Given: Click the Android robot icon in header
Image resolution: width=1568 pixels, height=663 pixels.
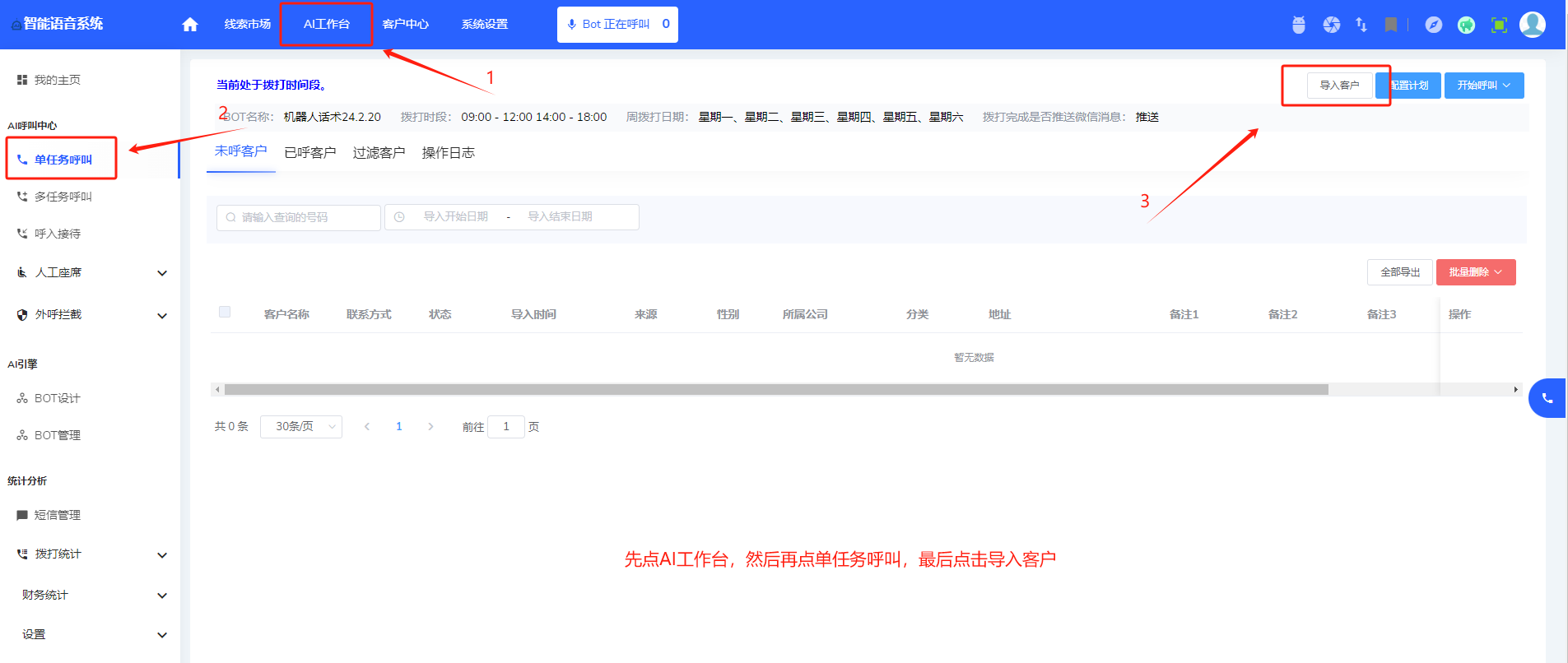Looking at the screenshot, I should tap(1299, 25).
